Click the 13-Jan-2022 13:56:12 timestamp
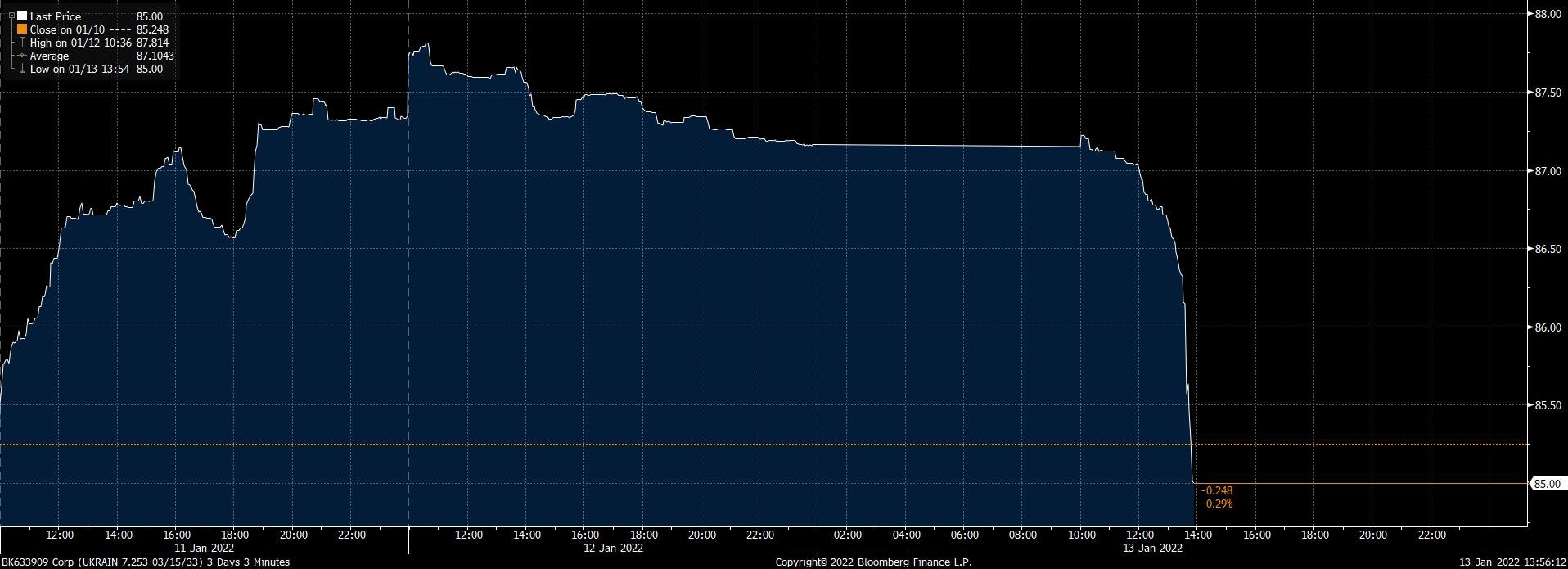The height and width of the screenshot is (569, 1568). [1512, 562]
